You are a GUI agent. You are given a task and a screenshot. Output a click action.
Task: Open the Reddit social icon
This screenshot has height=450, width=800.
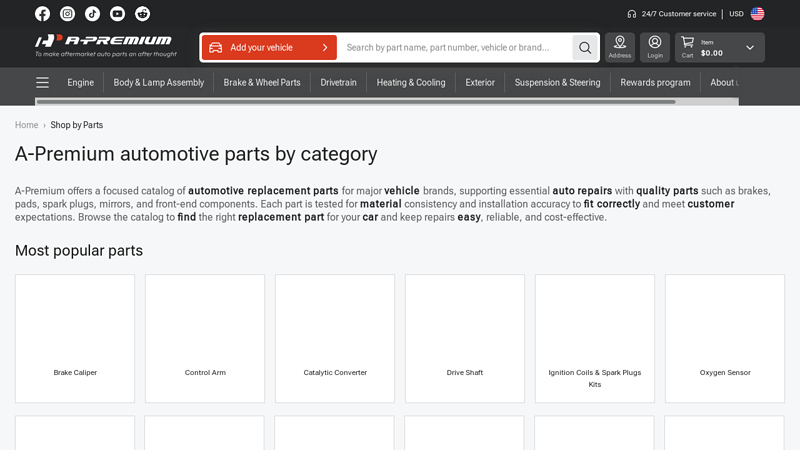pos(142,14)
